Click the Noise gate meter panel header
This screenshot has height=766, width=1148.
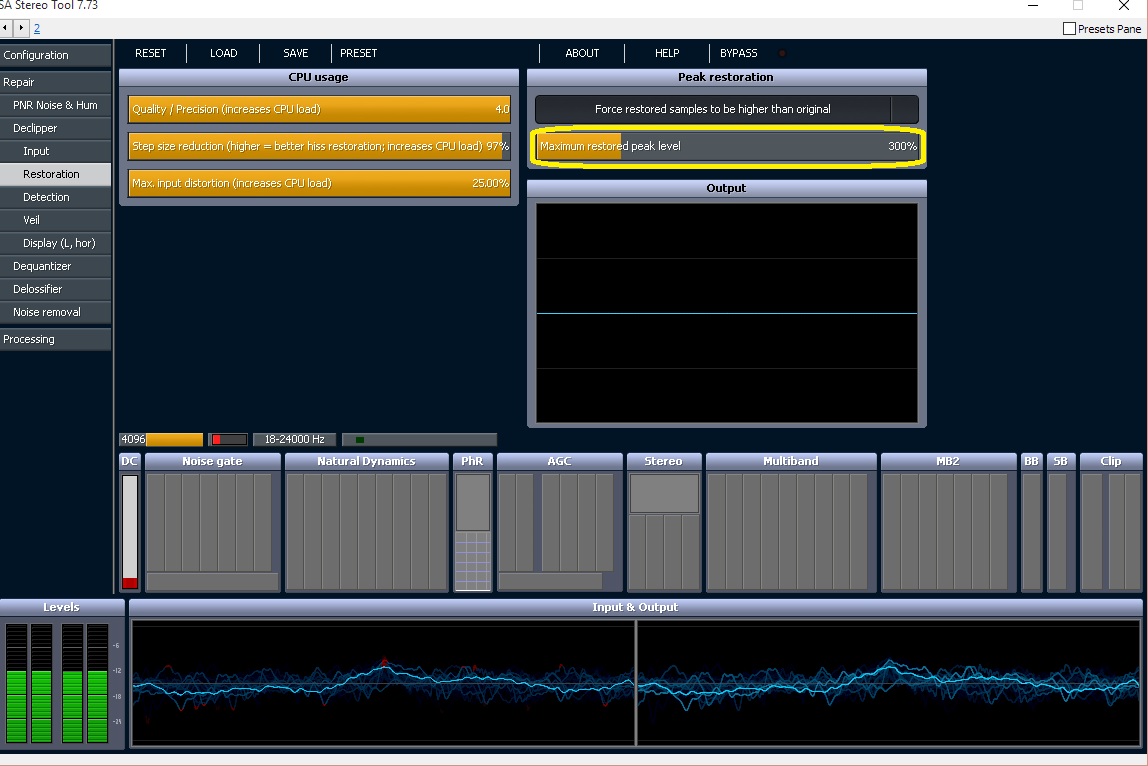point(212,461)
